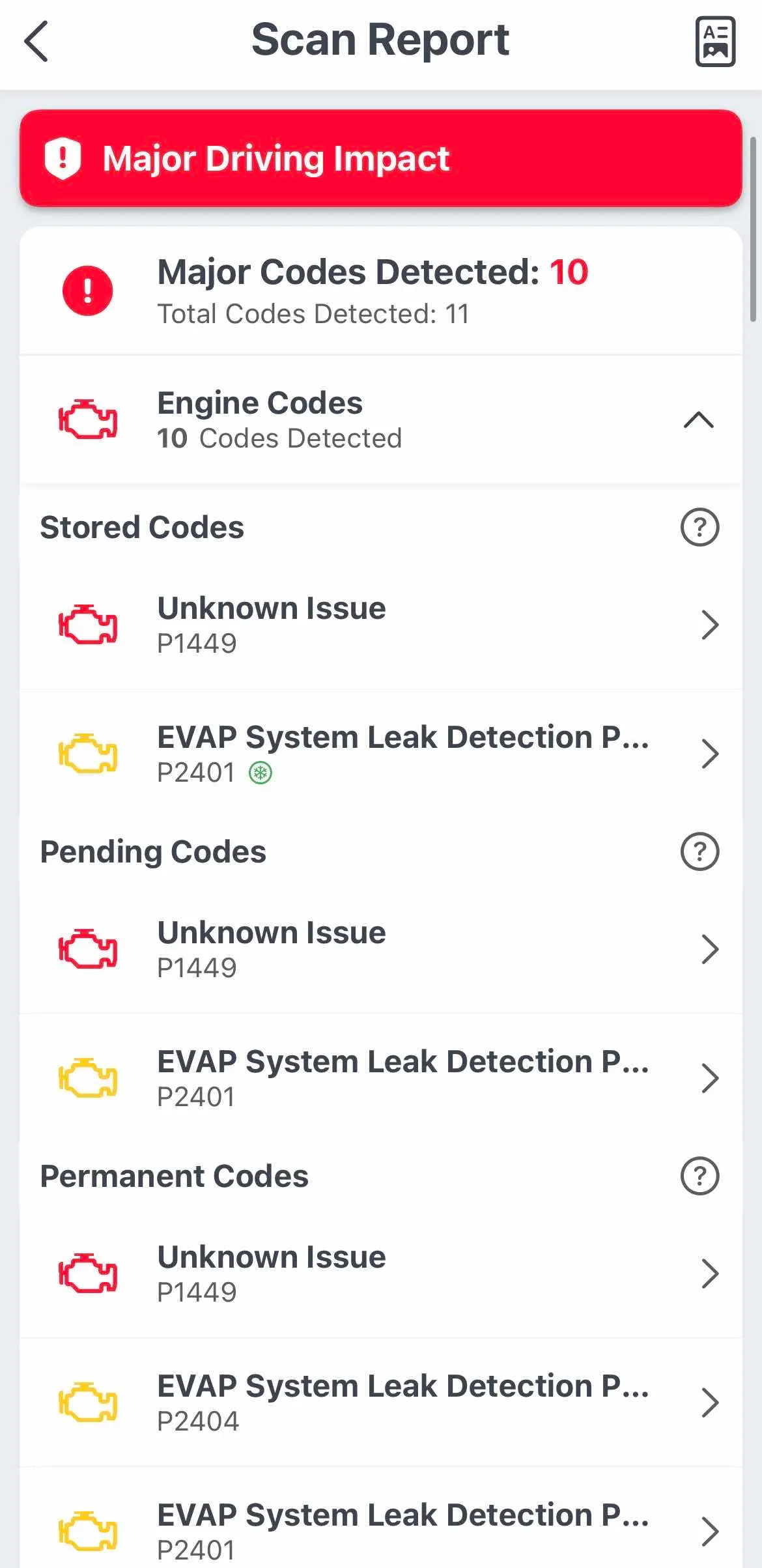Image resolution: width=762 pixels, height=1568 pixels.
Task: Open stored EVAP System Leak Detection P2401
Action: coord(381,754)
